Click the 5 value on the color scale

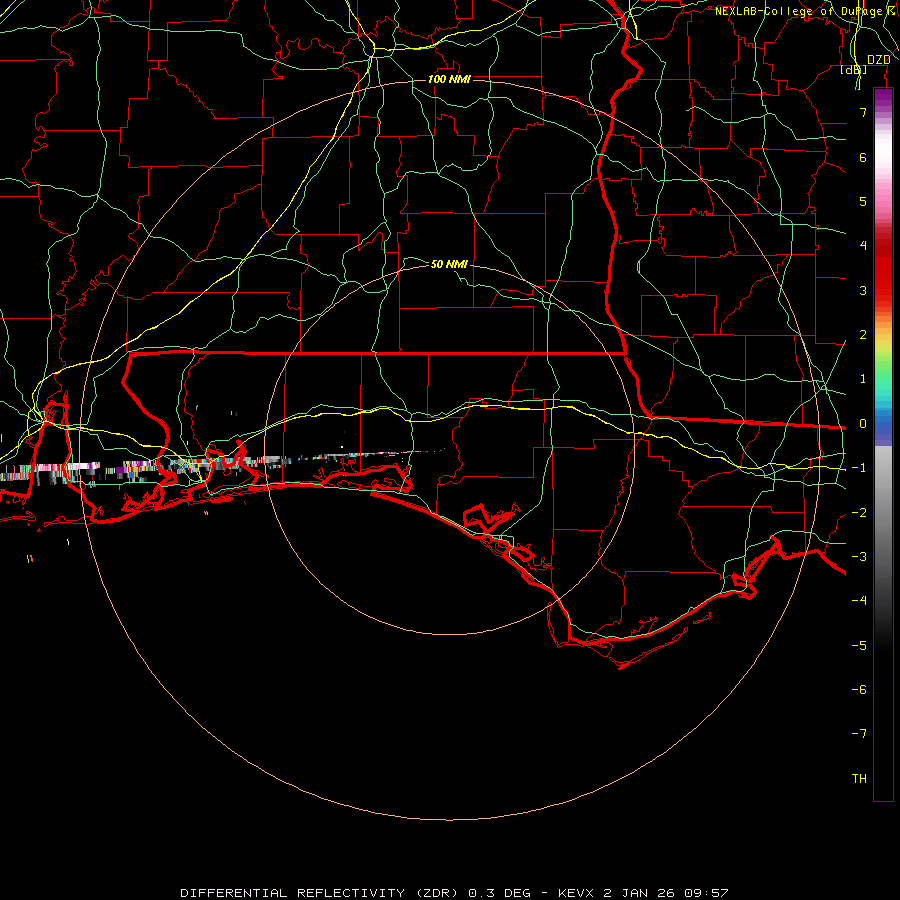[x=863, y=201]
